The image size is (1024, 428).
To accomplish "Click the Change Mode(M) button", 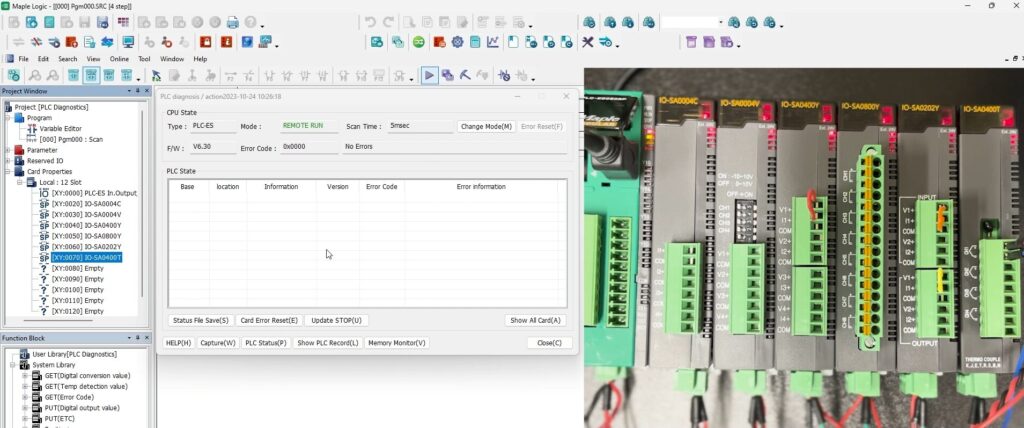I will [x=486, y=126].
